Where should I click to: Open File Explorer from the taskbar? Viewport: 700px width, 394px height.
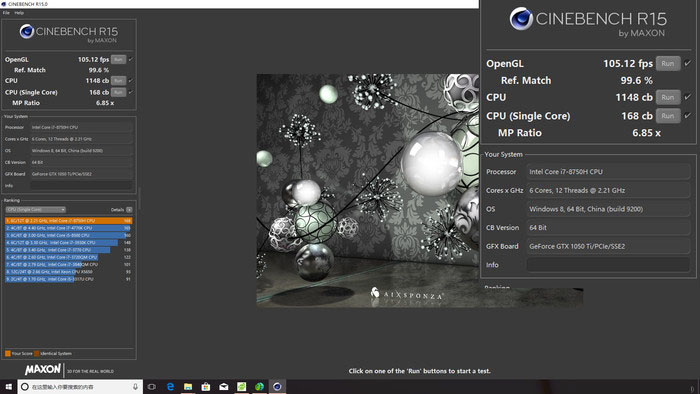pos(188,387)
